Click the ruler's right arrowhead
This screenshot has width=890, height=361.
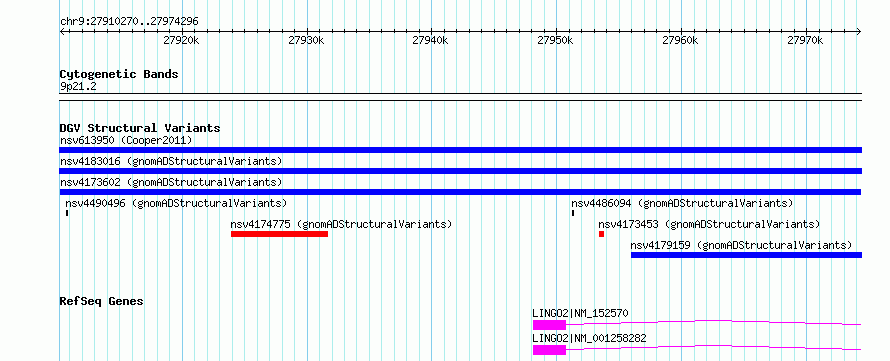pos(859,32)
